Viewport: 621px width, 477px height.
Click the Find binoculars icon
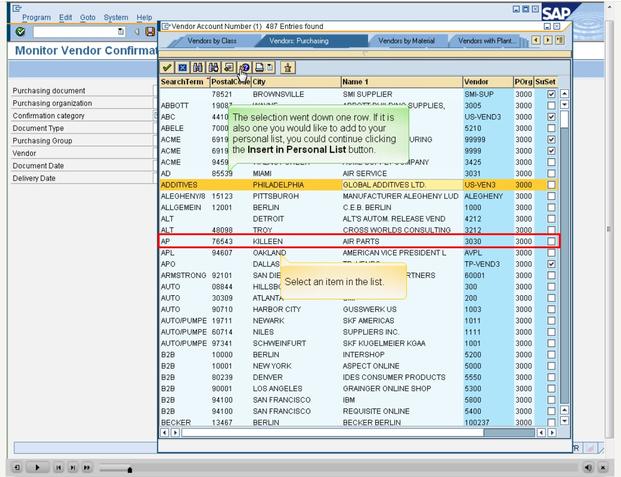(198, 68)
